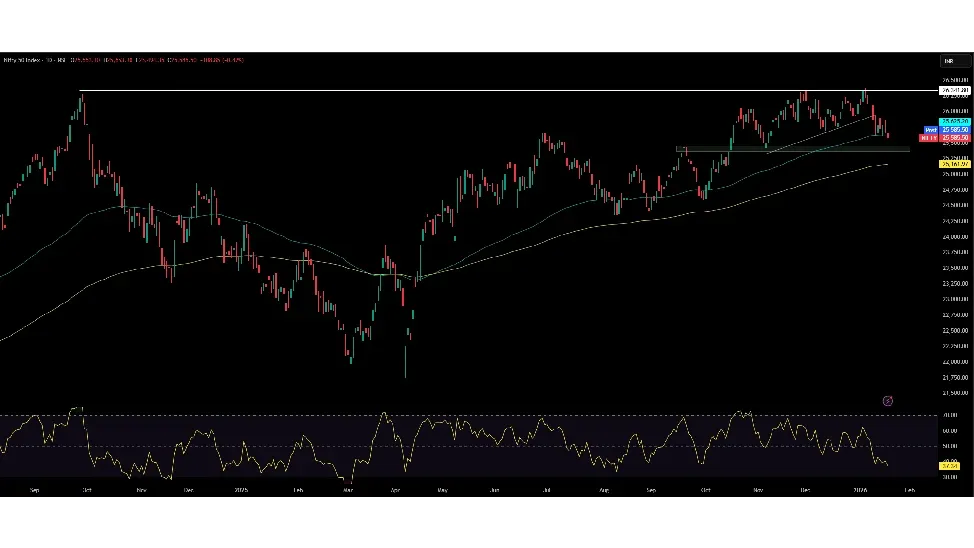Click the May label on time axis
This screenshot has height=548, width=974.
[x=441, y=491]
